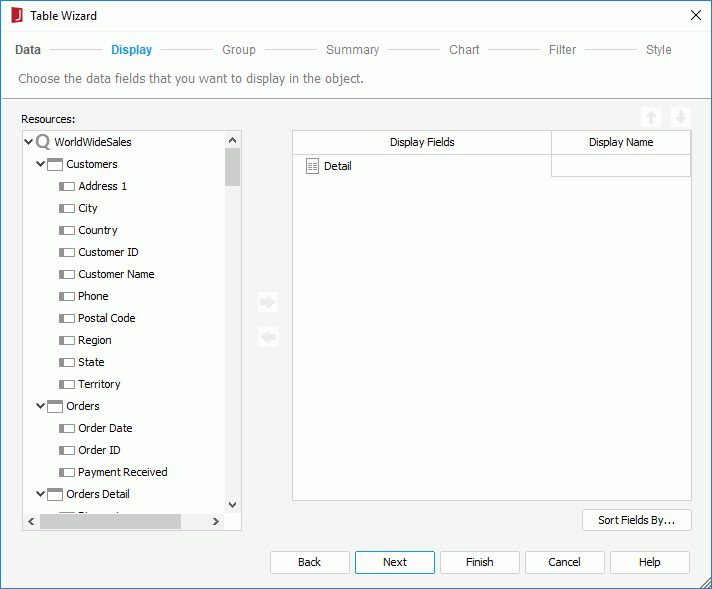
Task: Click the Order ID field icon
Action: coord(67,450)
